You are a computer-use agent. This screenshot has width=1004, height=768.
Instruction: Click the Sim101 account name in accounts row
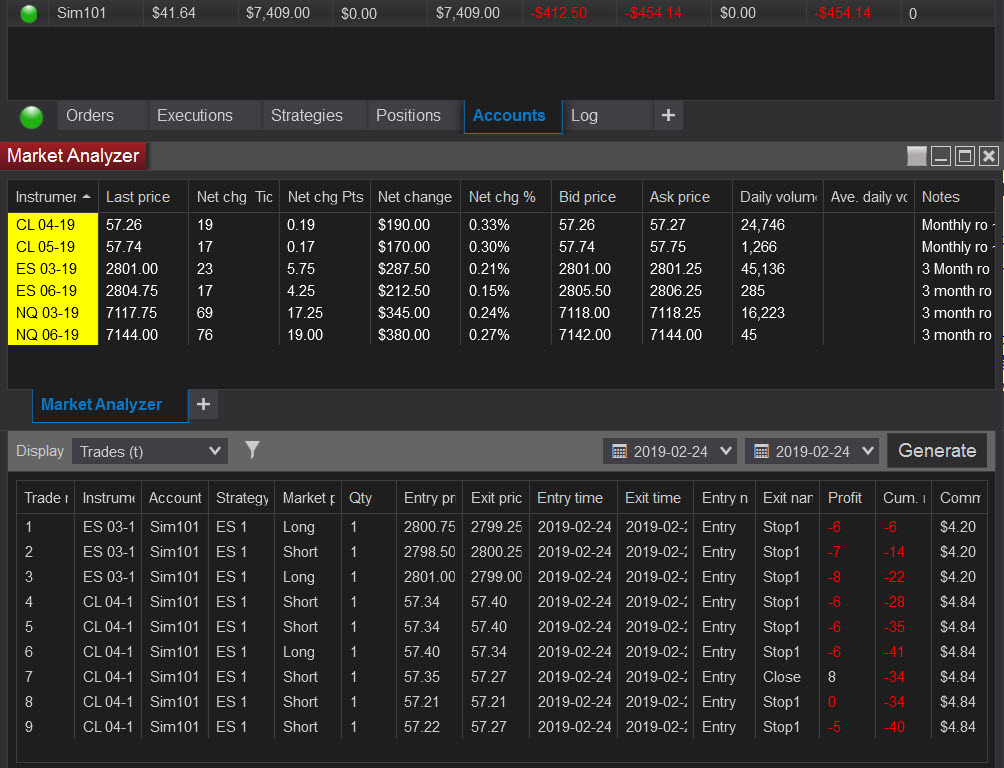[81, 13]
